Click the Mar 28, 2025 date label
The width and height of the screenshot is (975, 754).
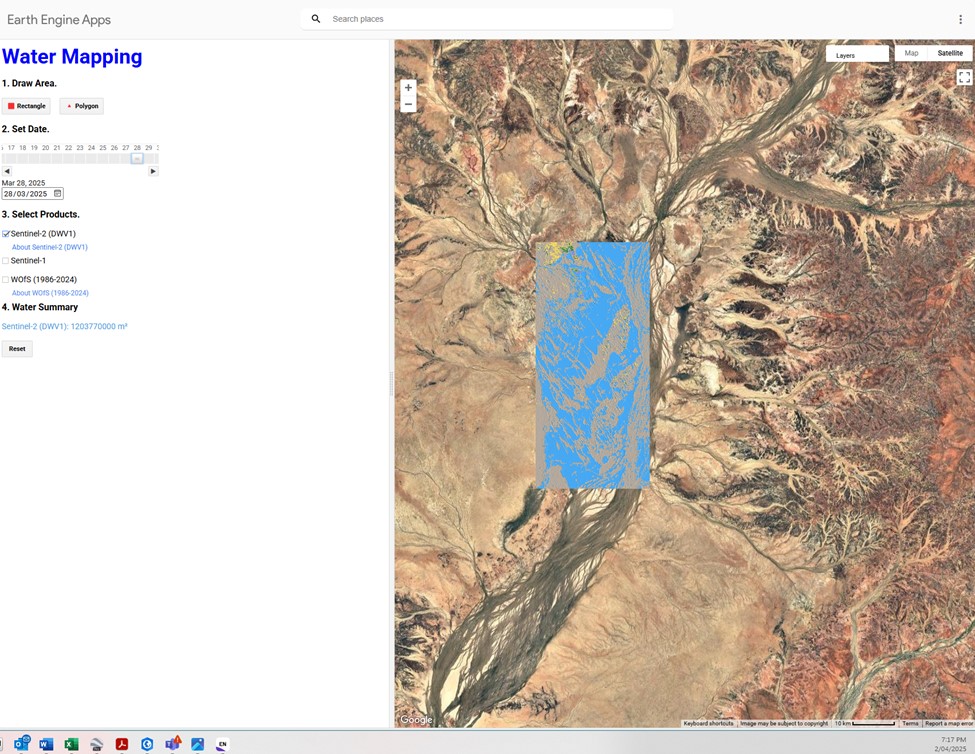pyautogui.click(x=24, y=183)
